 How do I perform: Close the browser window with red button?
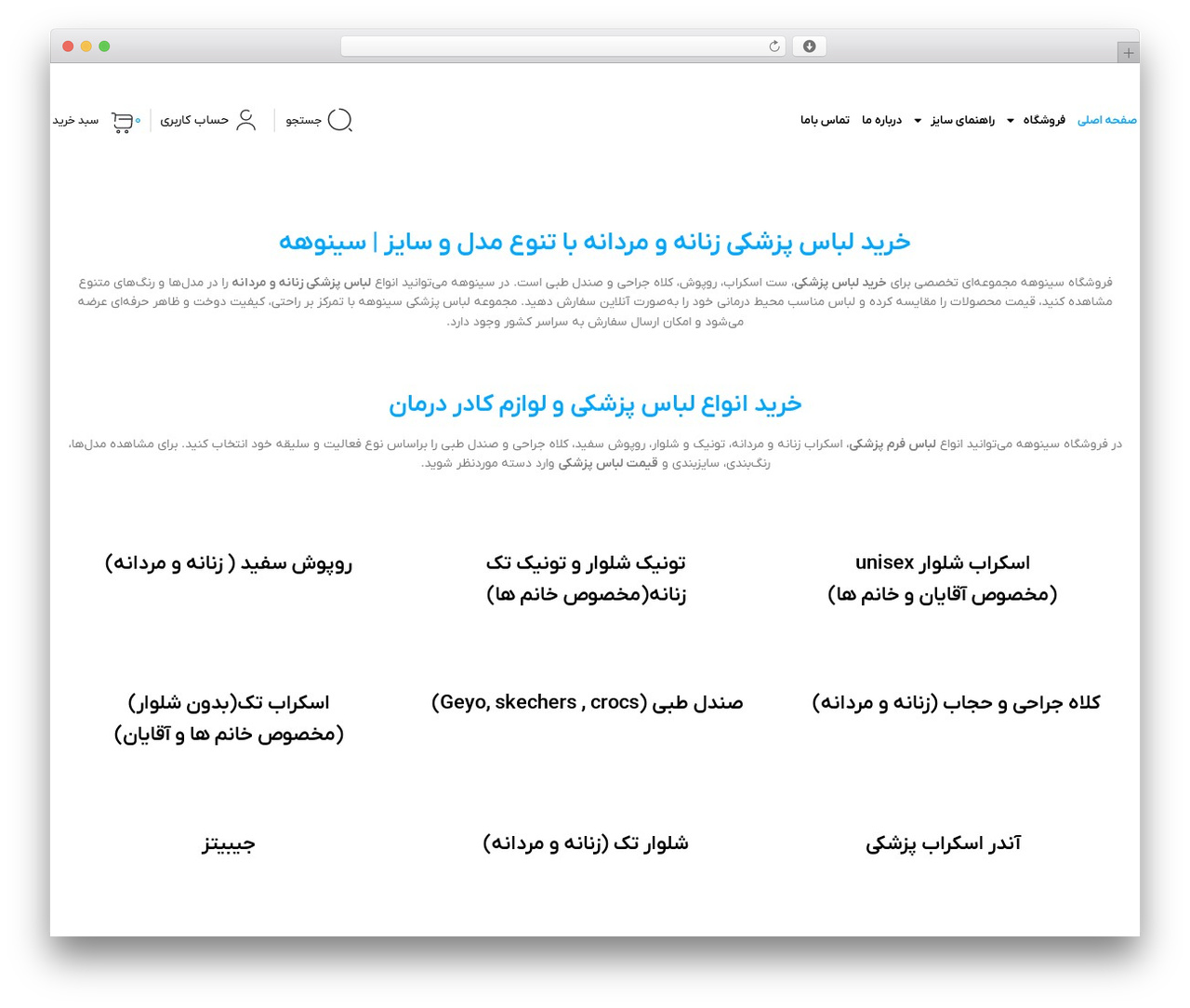[68, 46]
